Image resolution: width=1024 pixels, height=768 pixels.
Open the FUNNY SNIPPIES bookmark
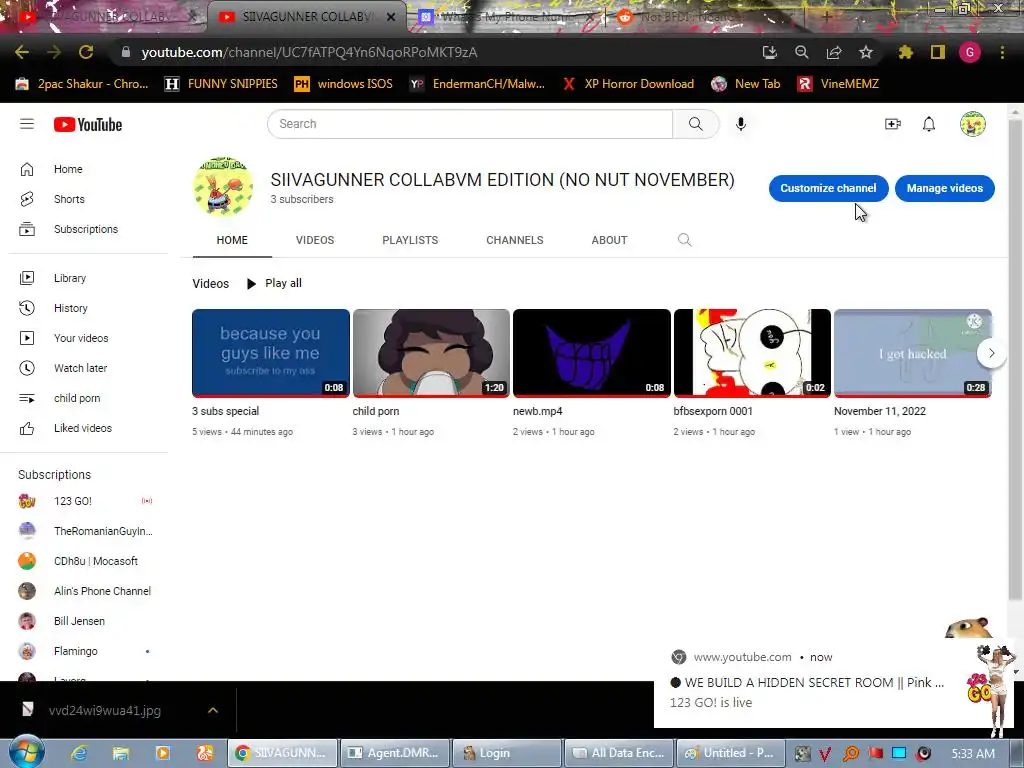point(221,84)
